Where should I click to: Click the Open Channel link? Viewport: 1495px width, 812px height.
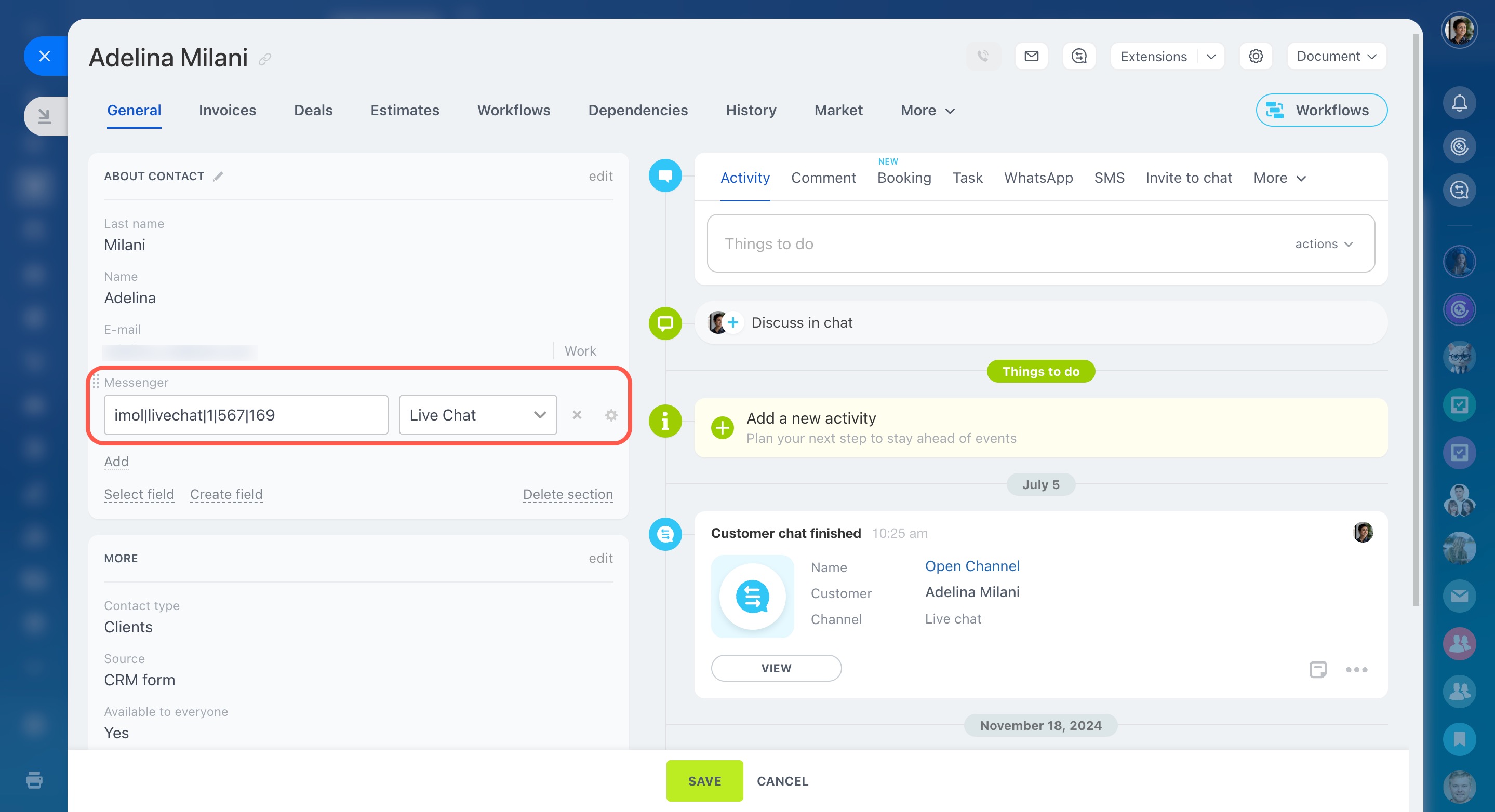(x=972, y=566)
